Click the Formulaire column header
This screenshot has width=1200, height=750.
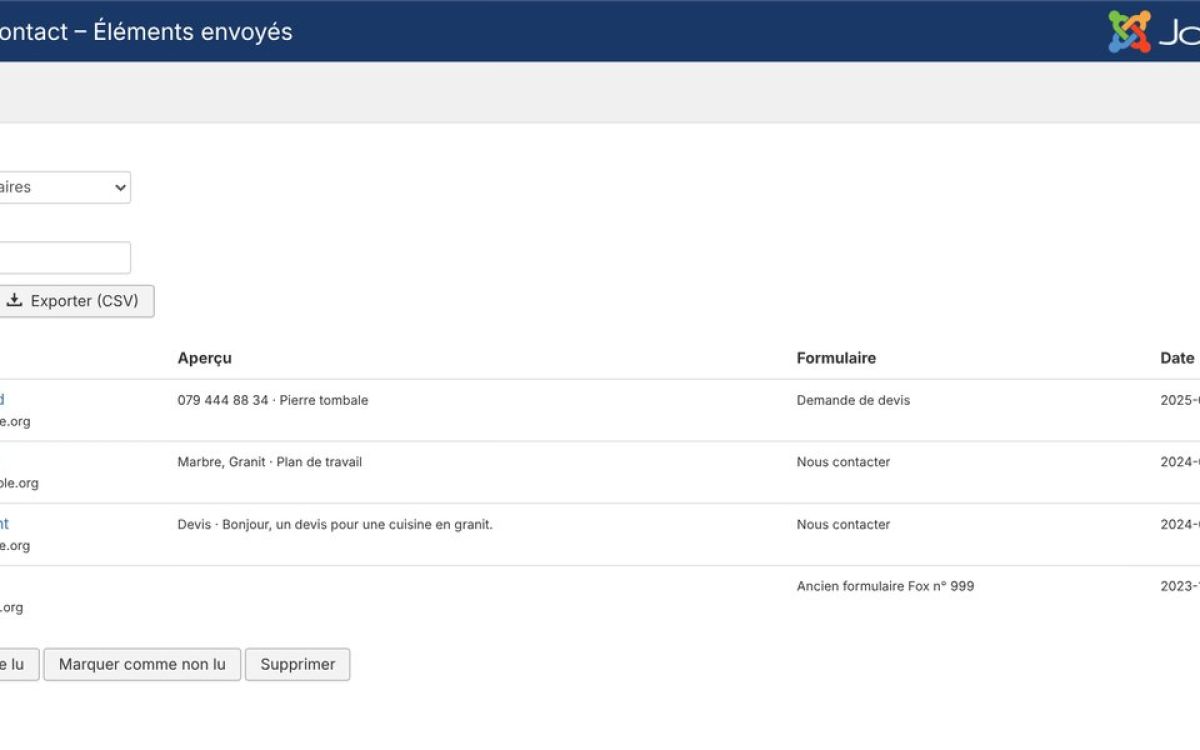tap(836, 358)
